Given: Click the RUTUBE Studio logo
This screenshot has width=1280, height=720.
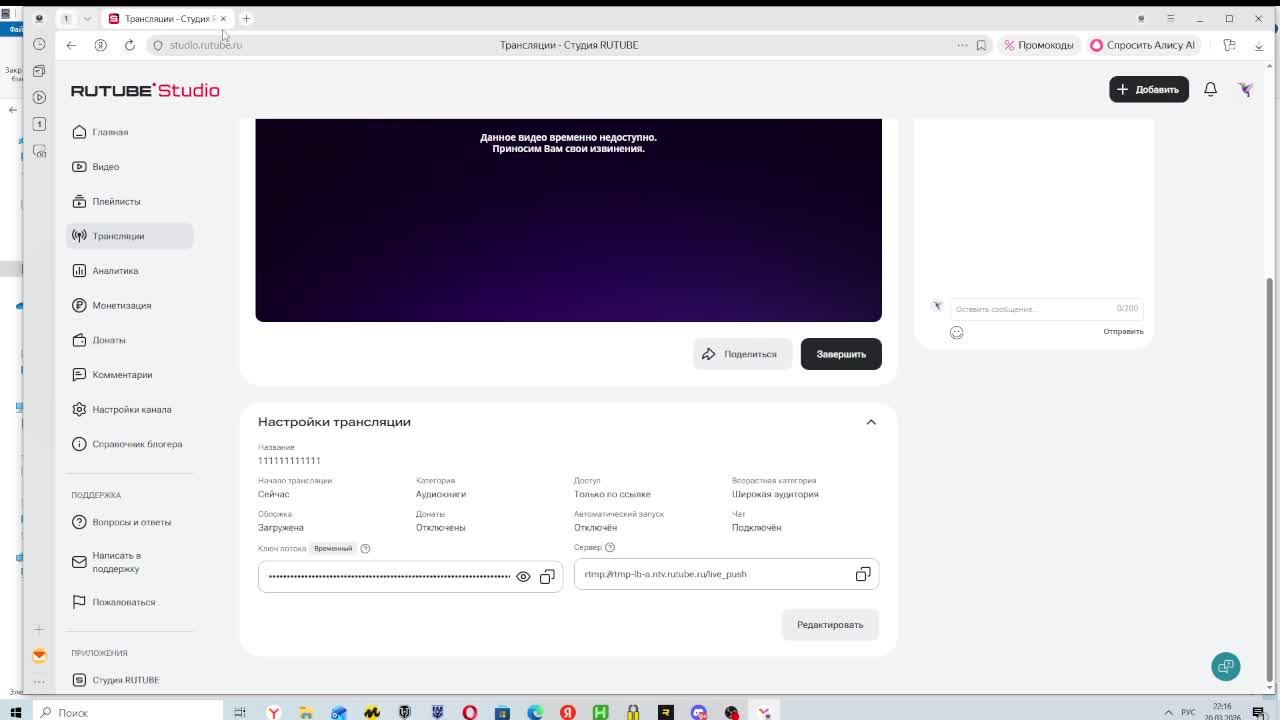Looking at the screenshot, I should (145, 90).
